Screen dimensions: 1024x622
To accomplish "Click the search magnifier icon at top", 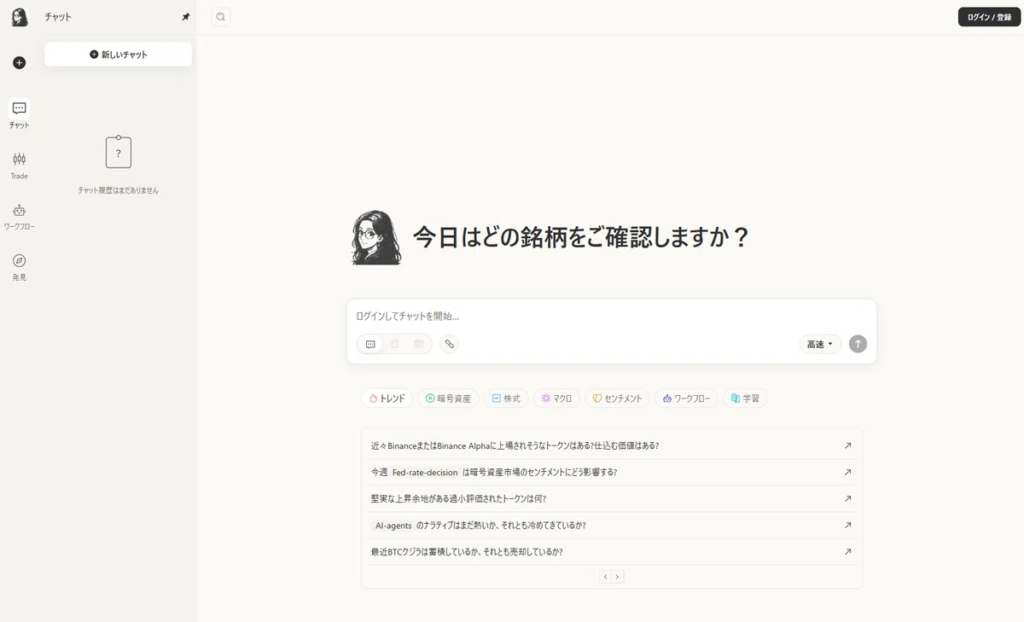I will pyautogui.click(x=221, y=16).
